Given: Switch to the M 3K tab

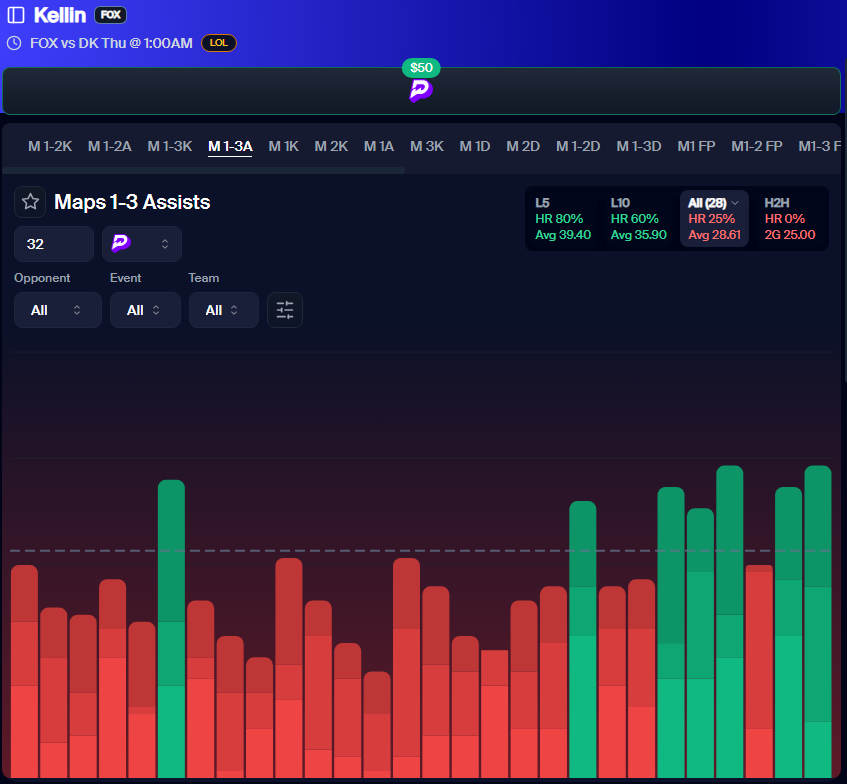Looking at the screenshot, I should coord(427,146).
